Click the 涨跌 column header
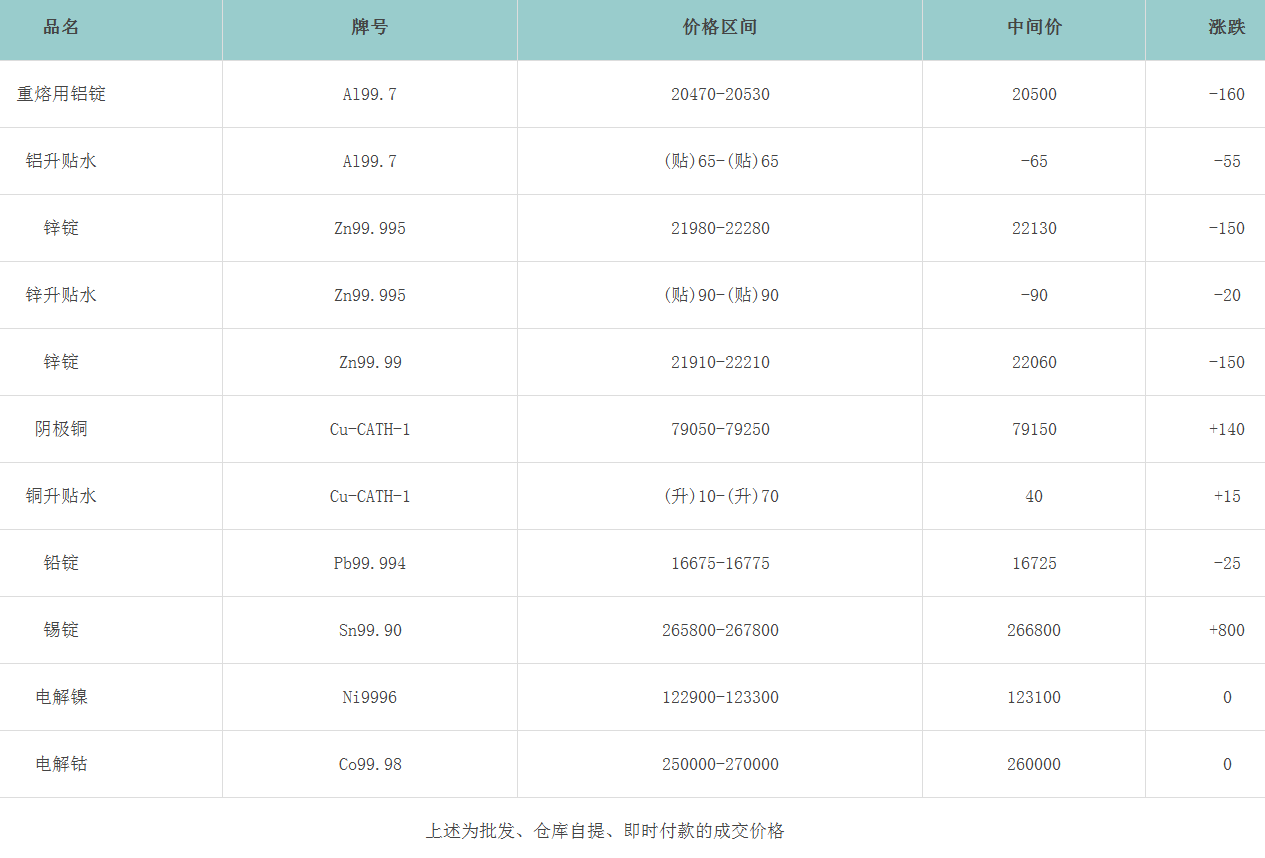Viewport: 1265px width, 858px height. tap(1226, 28)
